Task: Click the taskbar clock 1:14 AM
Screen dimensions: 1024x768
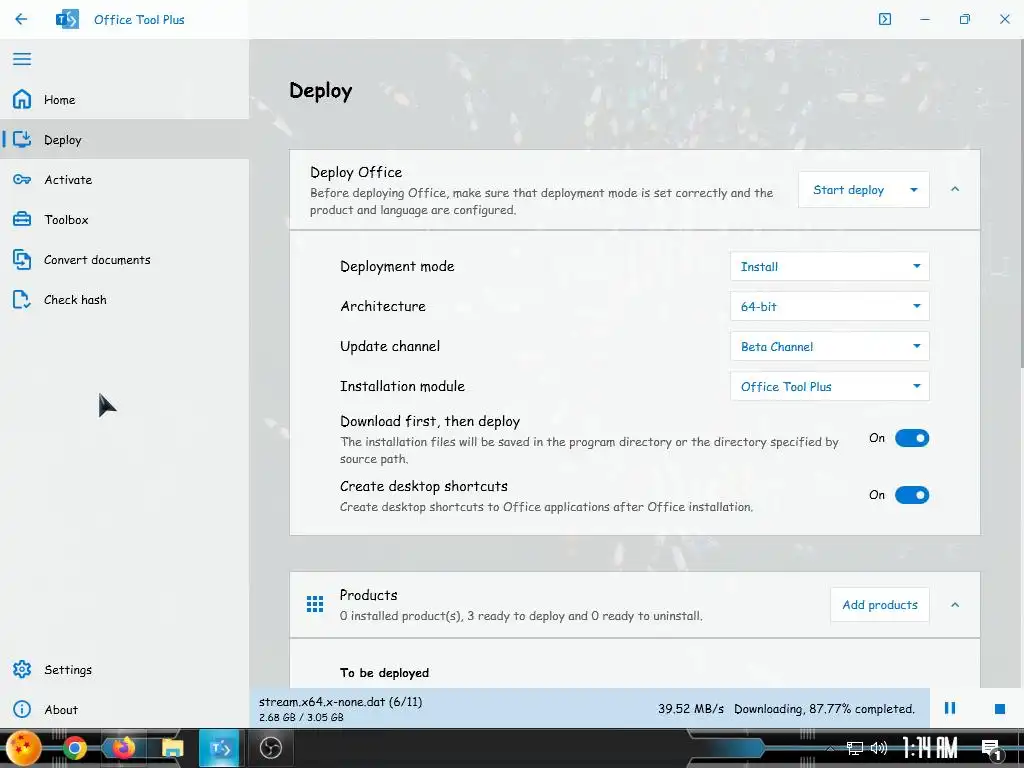Action: (930, 748)
